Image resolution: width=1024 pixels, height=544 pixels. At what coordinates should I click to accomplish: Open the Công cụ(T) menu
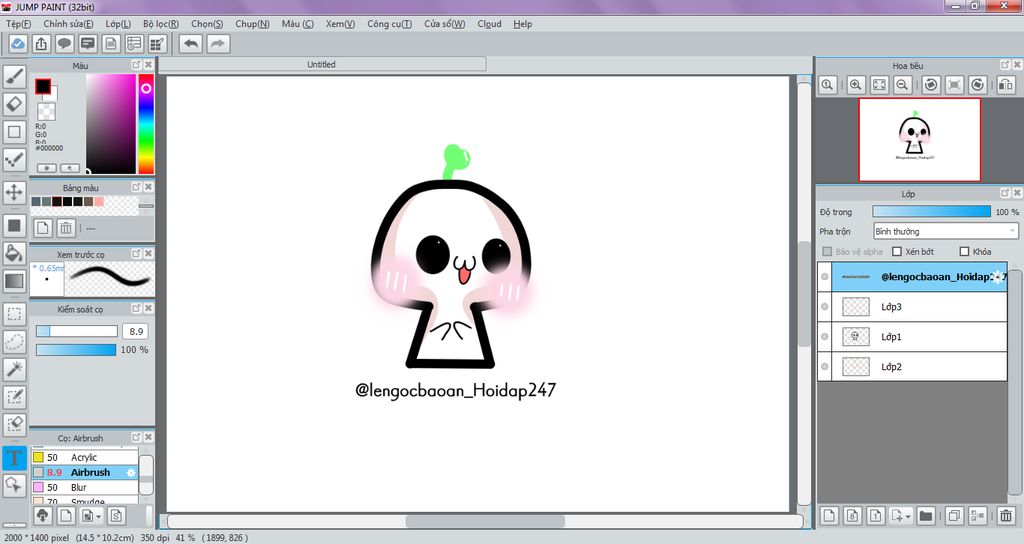tap(389, 24)
